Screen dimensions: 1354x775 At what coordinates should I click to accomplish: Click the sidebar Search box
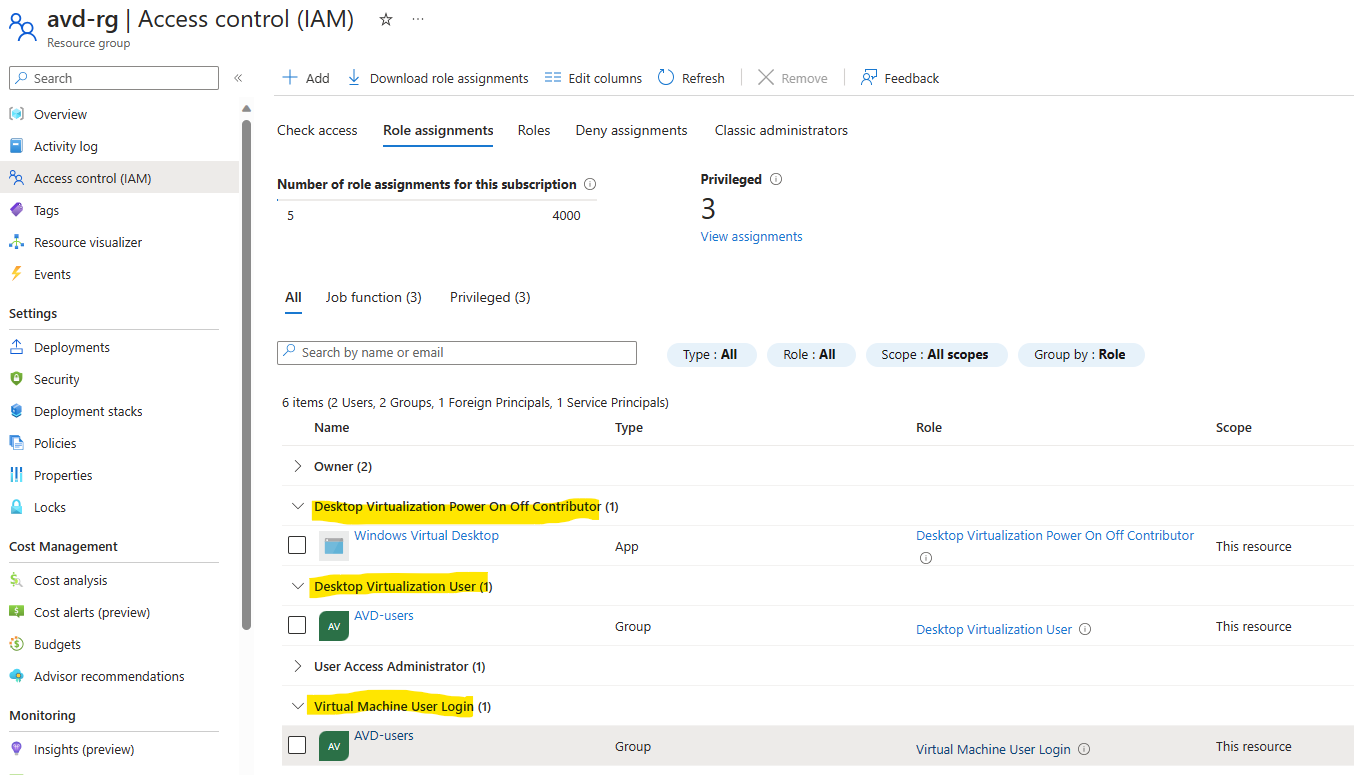(114, 78)
